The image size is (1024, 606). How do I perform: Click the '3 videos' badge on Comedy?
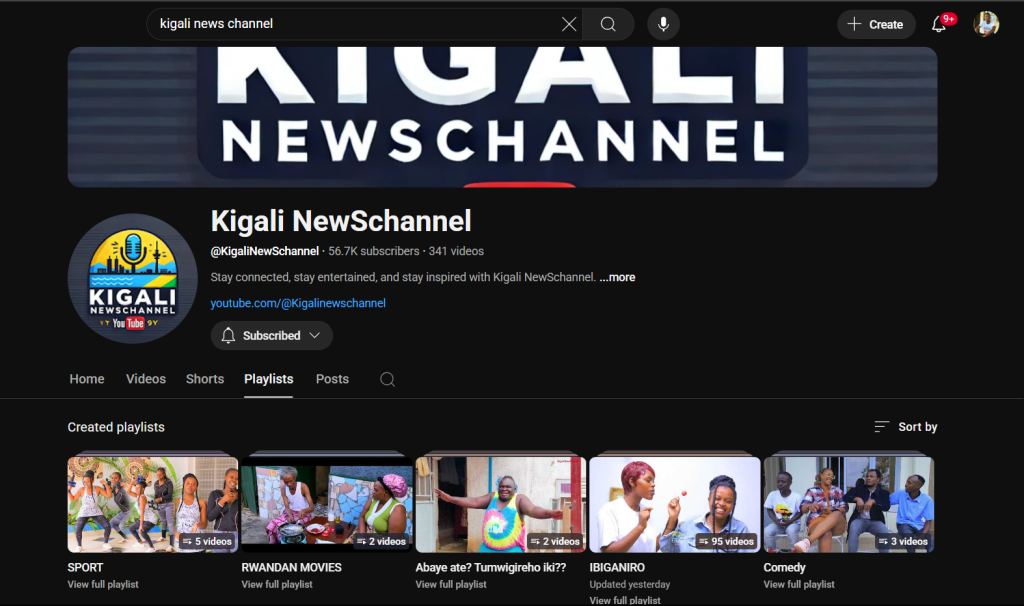click(x=903, y=541)
